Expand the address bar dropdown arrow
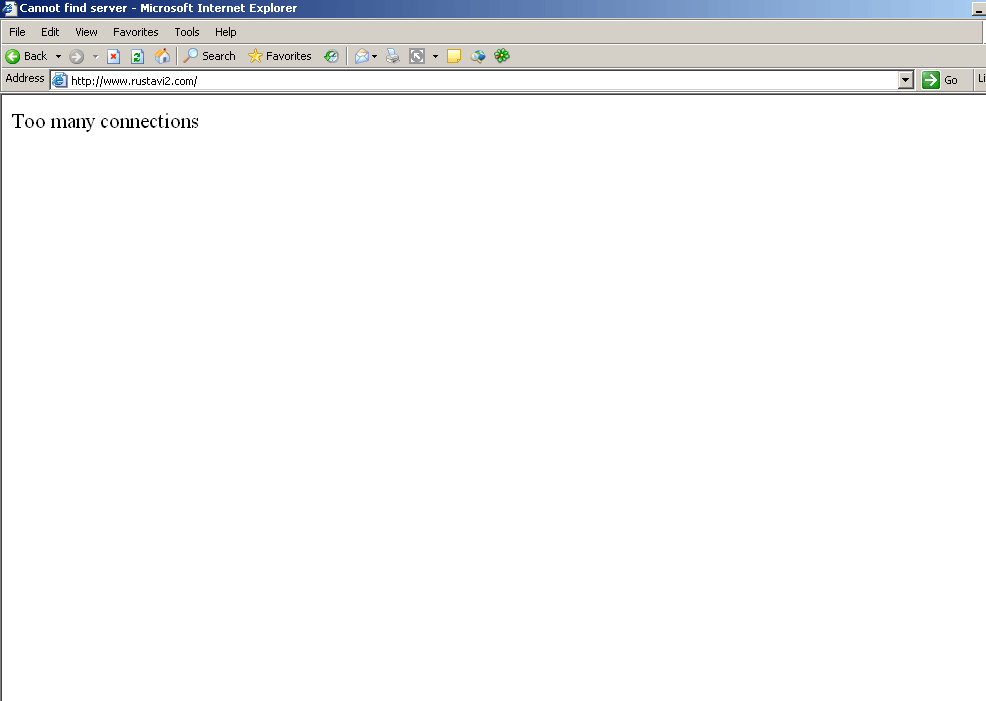986x701 pixels. (x=906, y=80)
